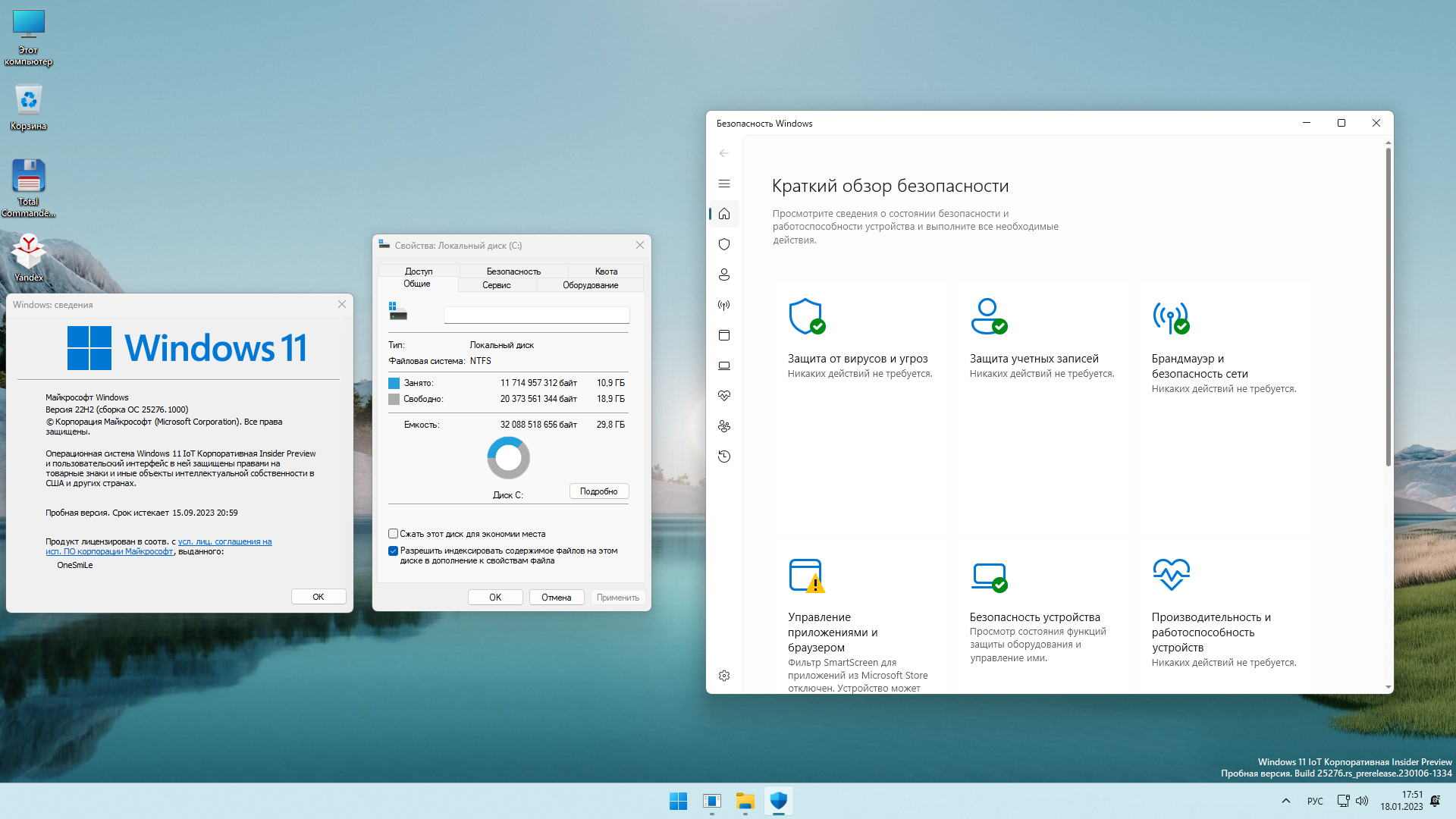This screenshot has width=1456, height=819.
Task: Open Управление приложениями и браузером card
Action: (x=861, y=617)
